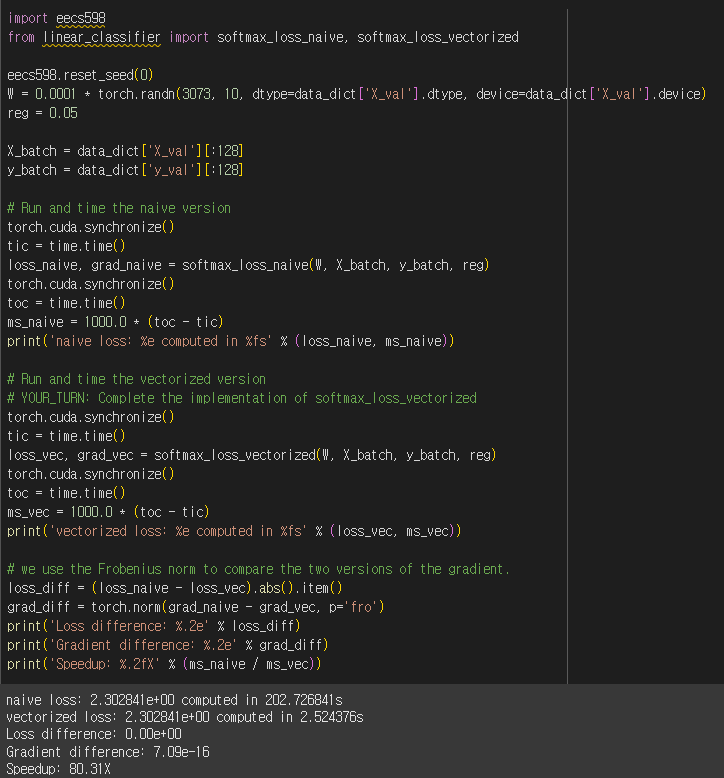
Task: Click the print 'Loss difference' statement
Action: (x=154, y=626)
